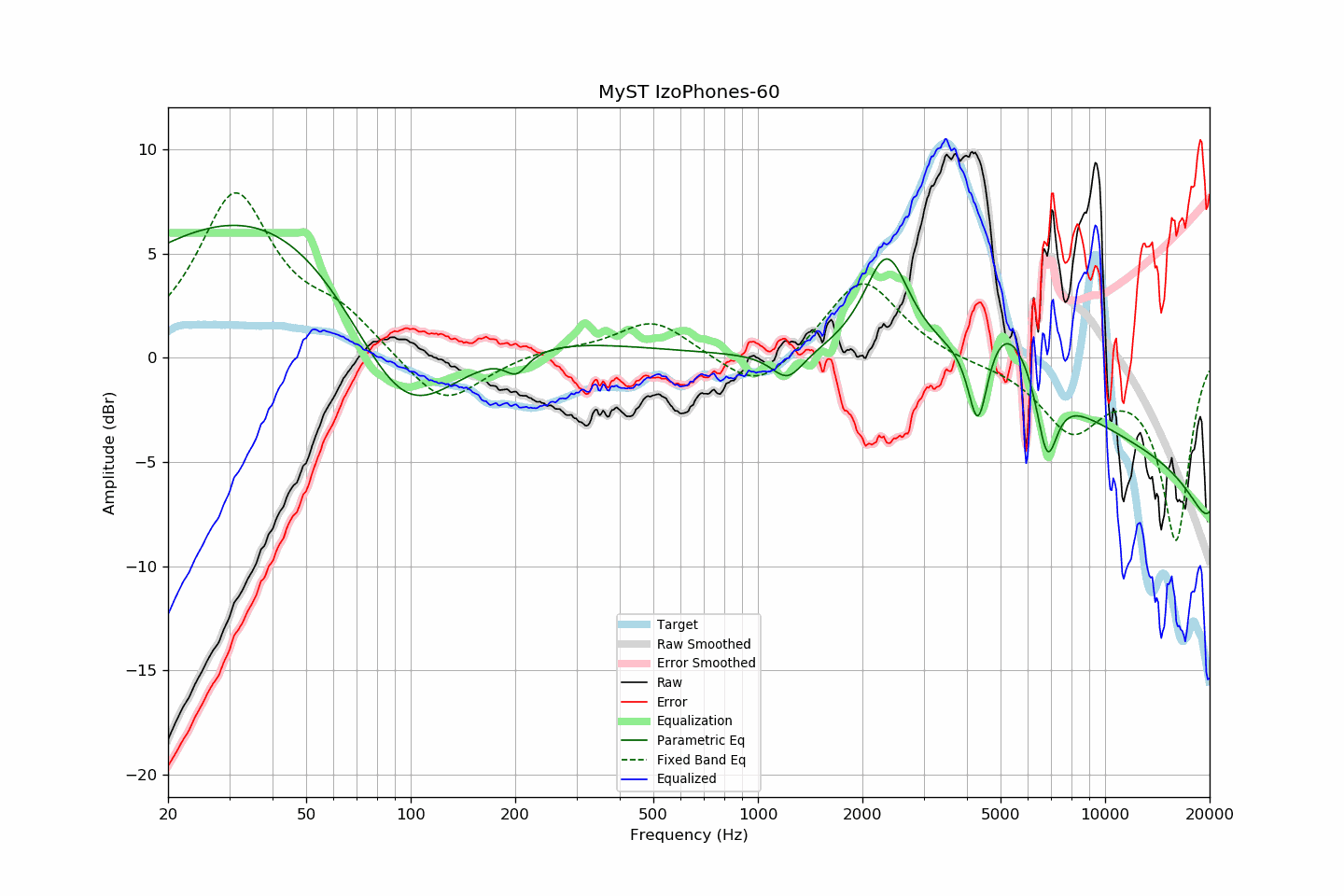1344x896 pixels.
Task: Click the x-axis tick label 50
Action: click(x=306, y=814)
